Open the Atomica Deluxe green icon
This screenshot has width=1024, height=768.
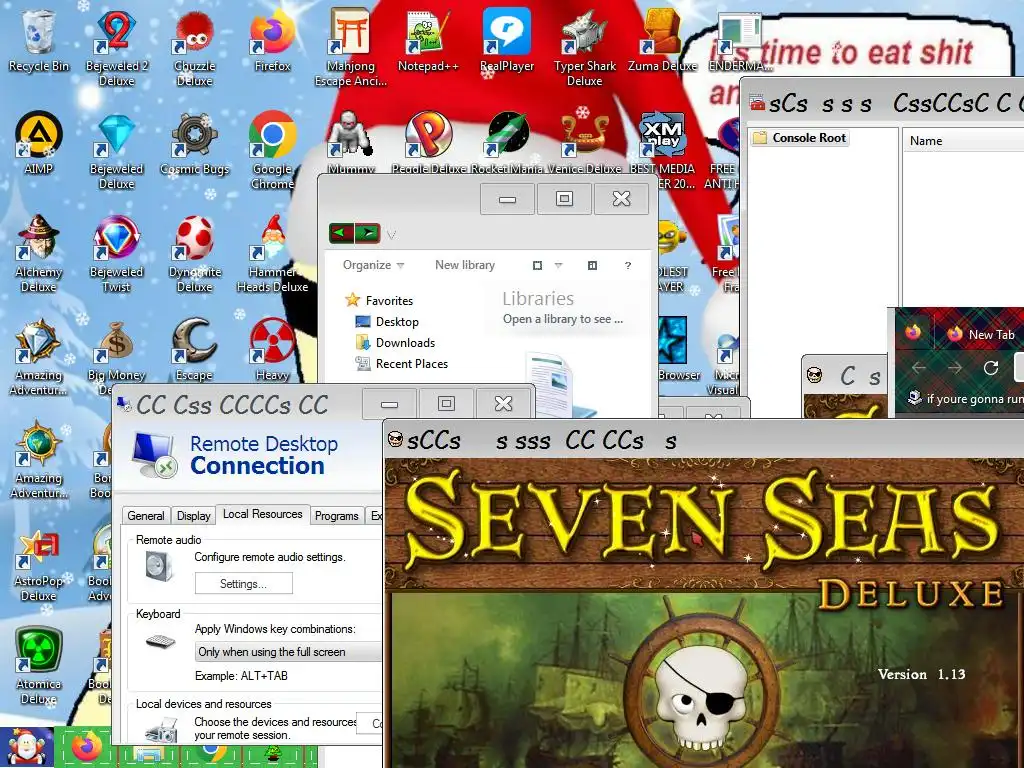pyautogui.click(x=39, y=666)
